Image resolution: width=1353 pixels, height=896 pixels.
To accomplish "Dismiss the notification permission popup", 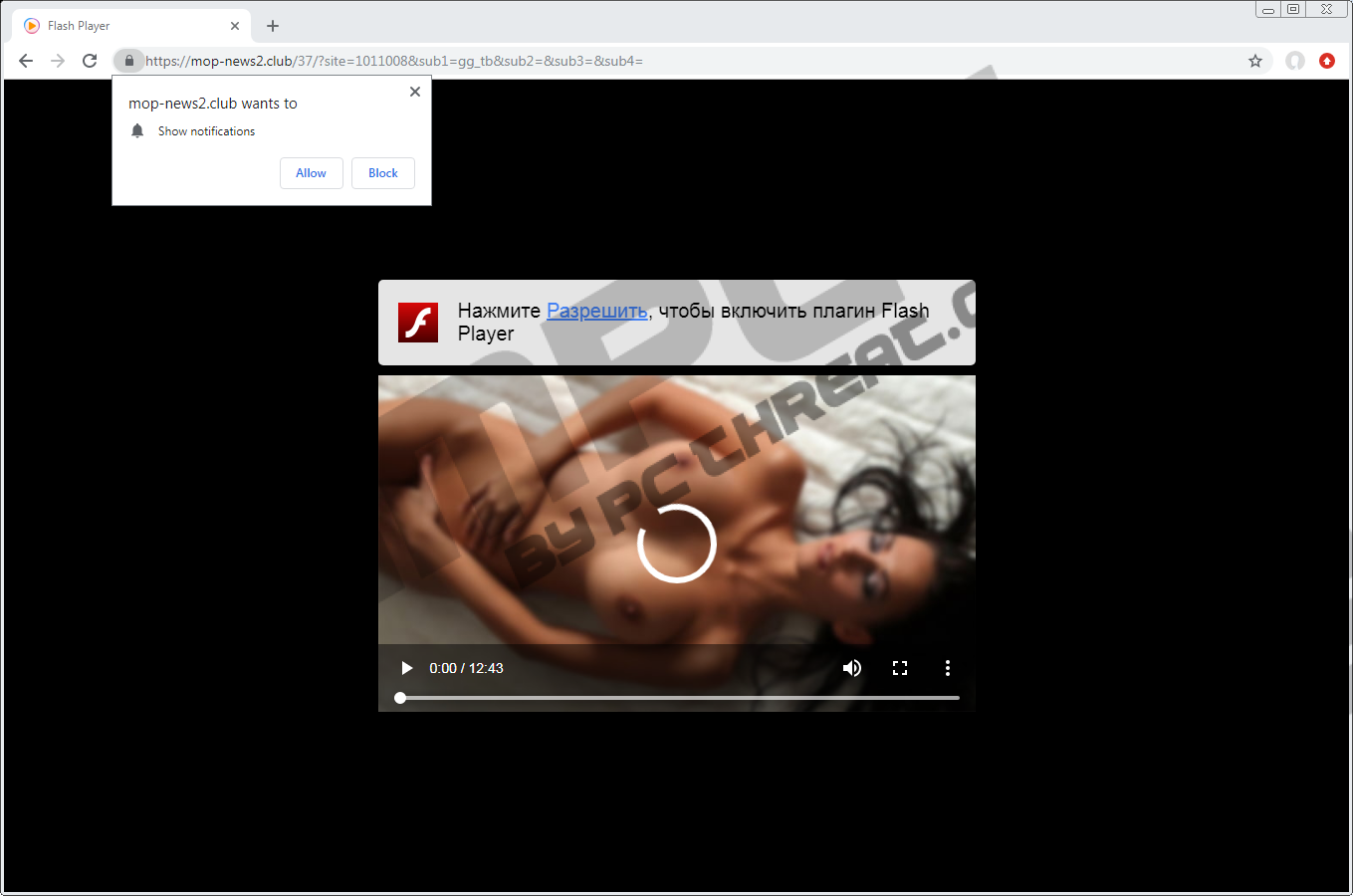I will pos(415,92).
